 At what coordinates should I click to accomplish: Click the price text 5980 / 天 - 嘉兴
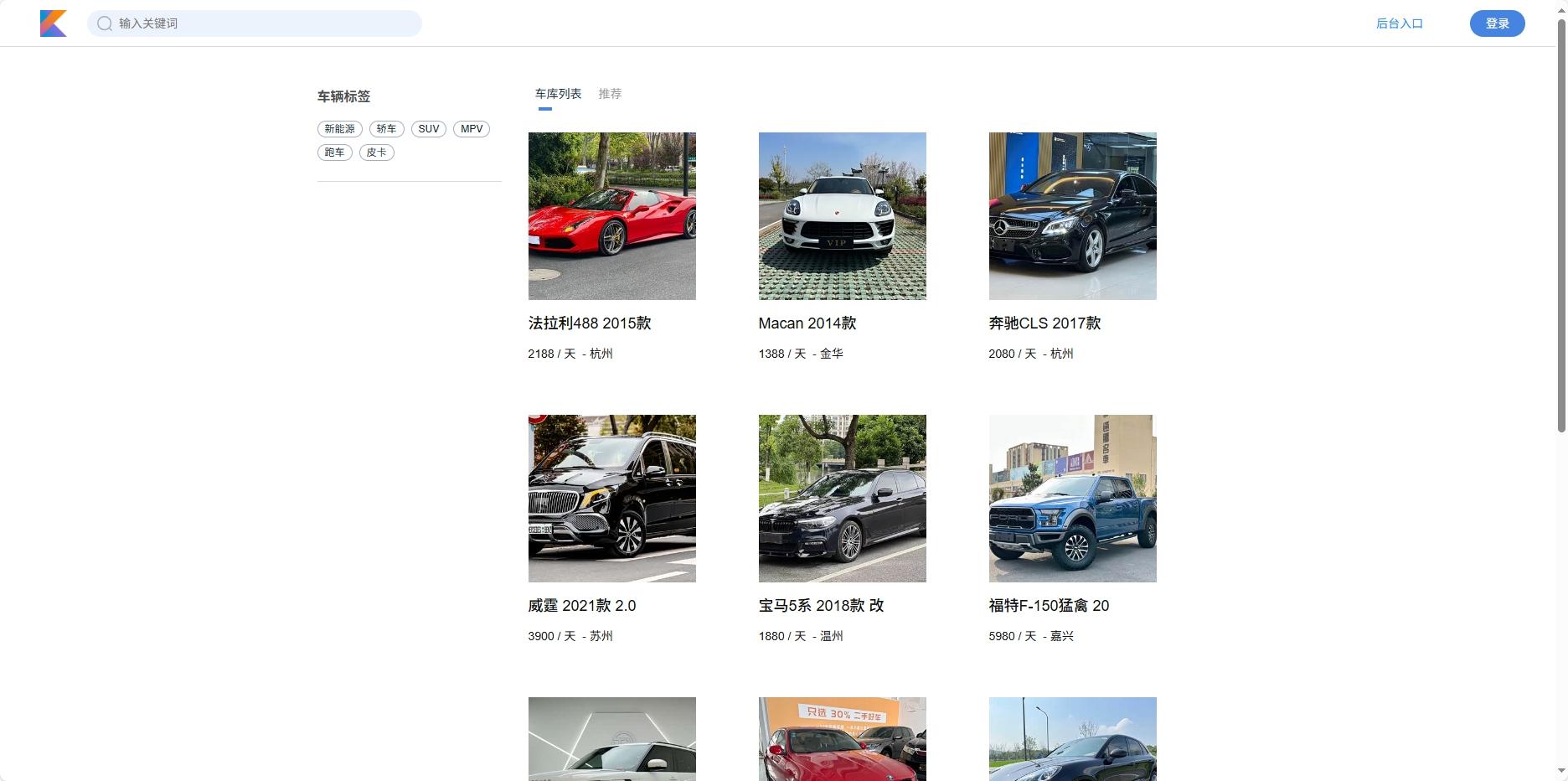pos(1031,636)
